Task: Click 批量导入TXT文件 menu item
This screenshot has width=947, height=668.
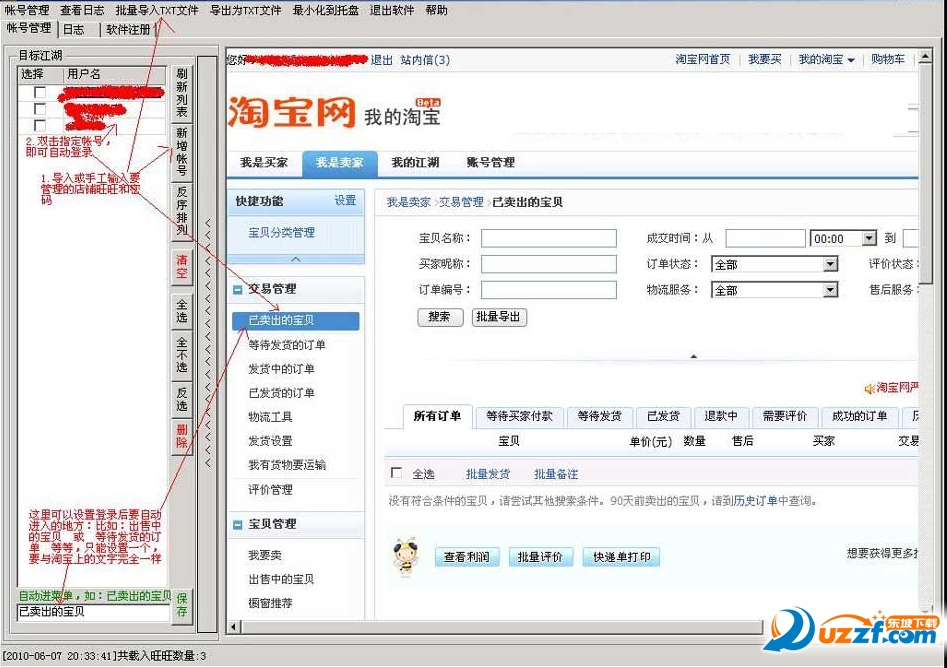Action: 156,10
